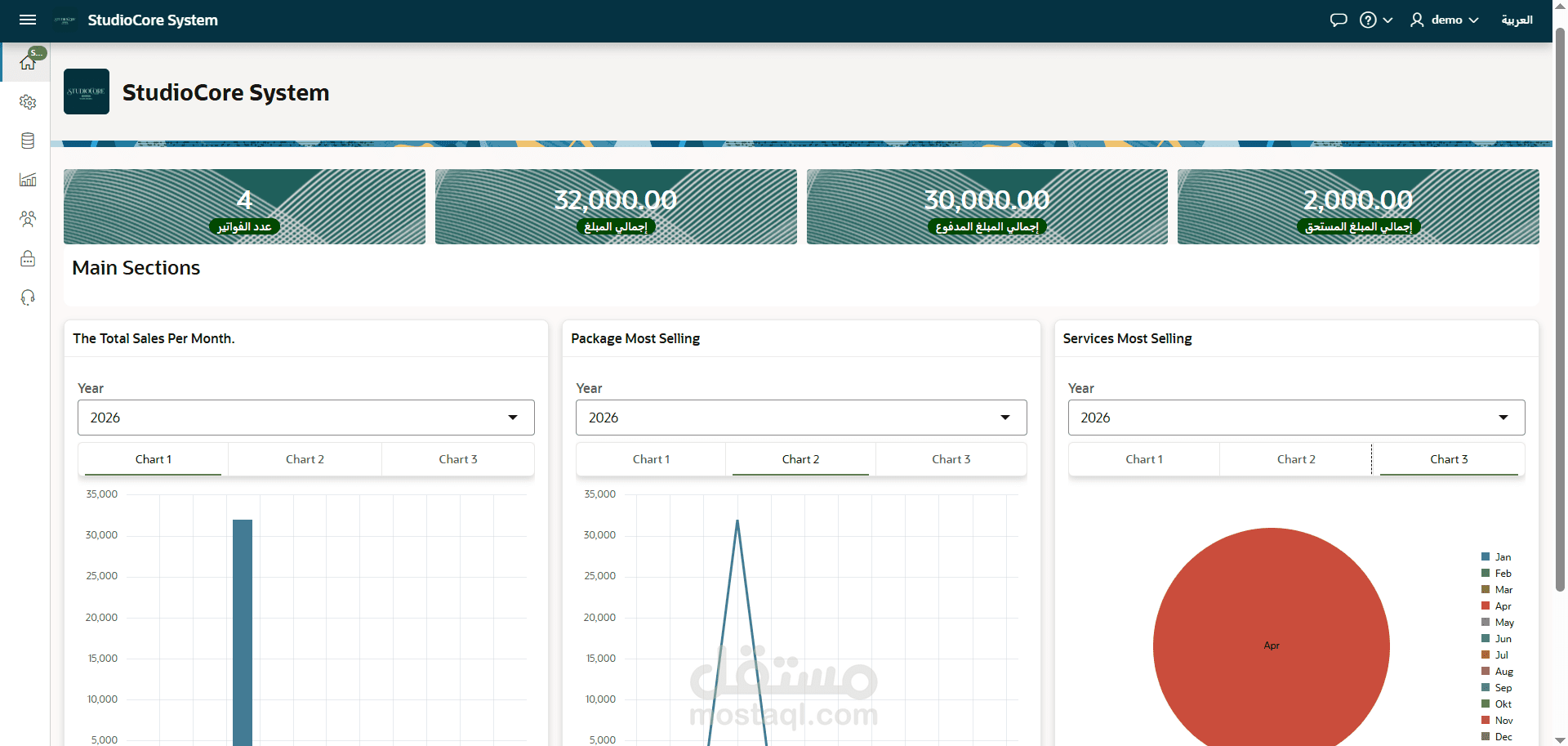Image resolution: width=1568 pixels, height=746 pixels.
Task: Expand the help question mark menu
Action: click(1376, 20)
